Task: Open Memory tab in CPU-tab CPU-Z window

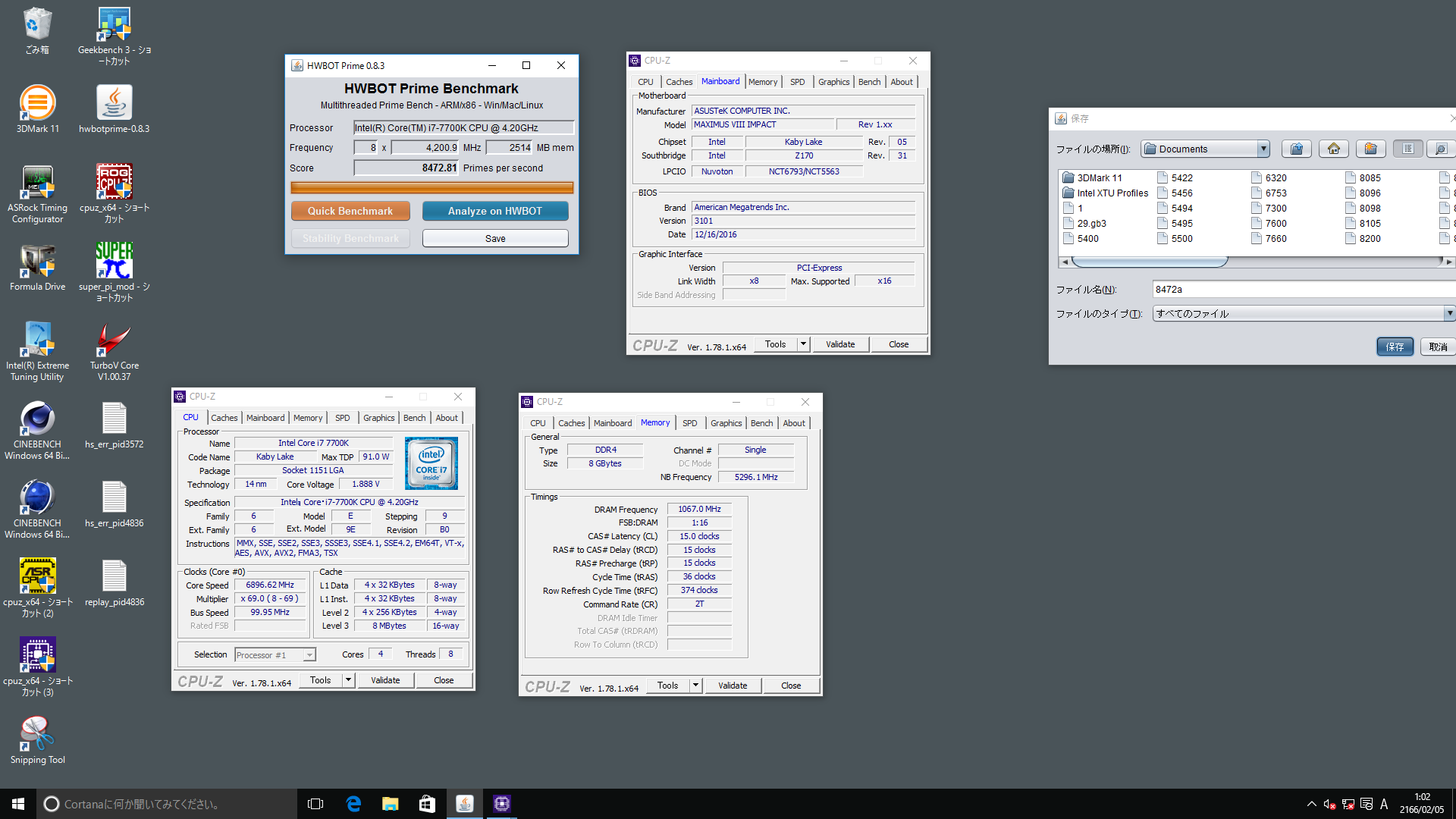Action: click(x=308, y=418)
